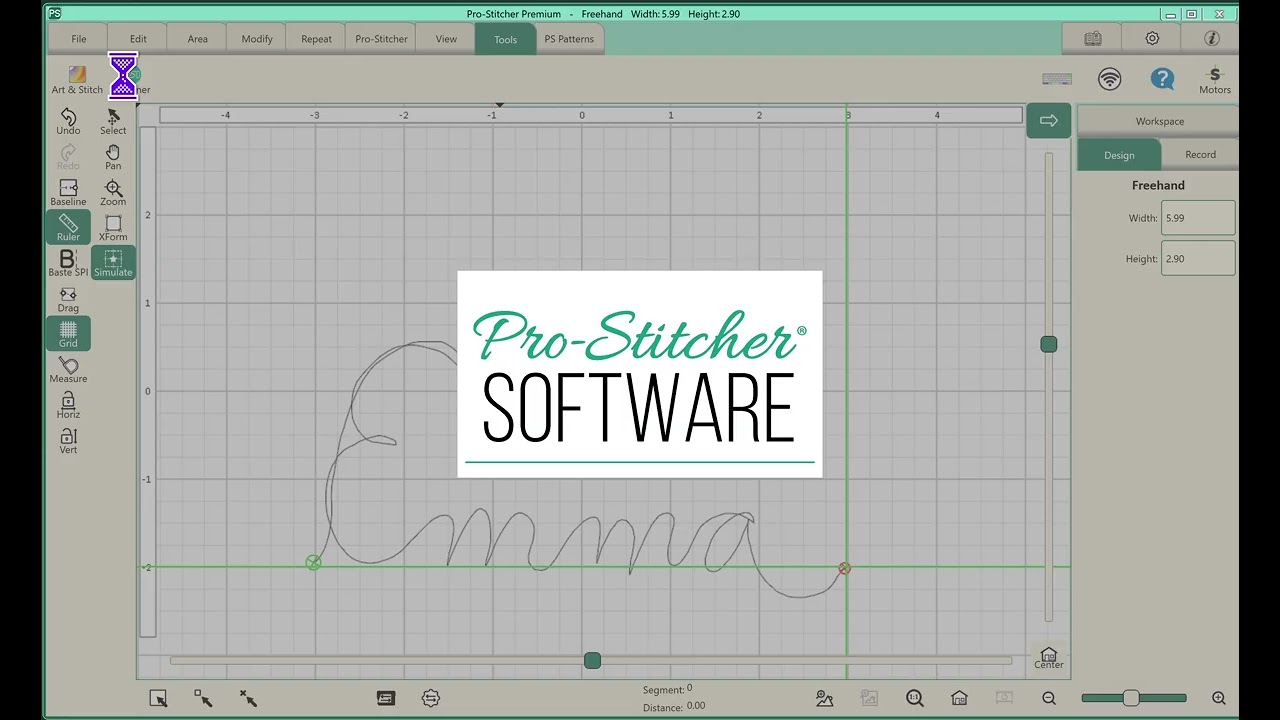Screen dimensions: 1280x720
Task: Click the Center home button
Action: (1049, 657)
